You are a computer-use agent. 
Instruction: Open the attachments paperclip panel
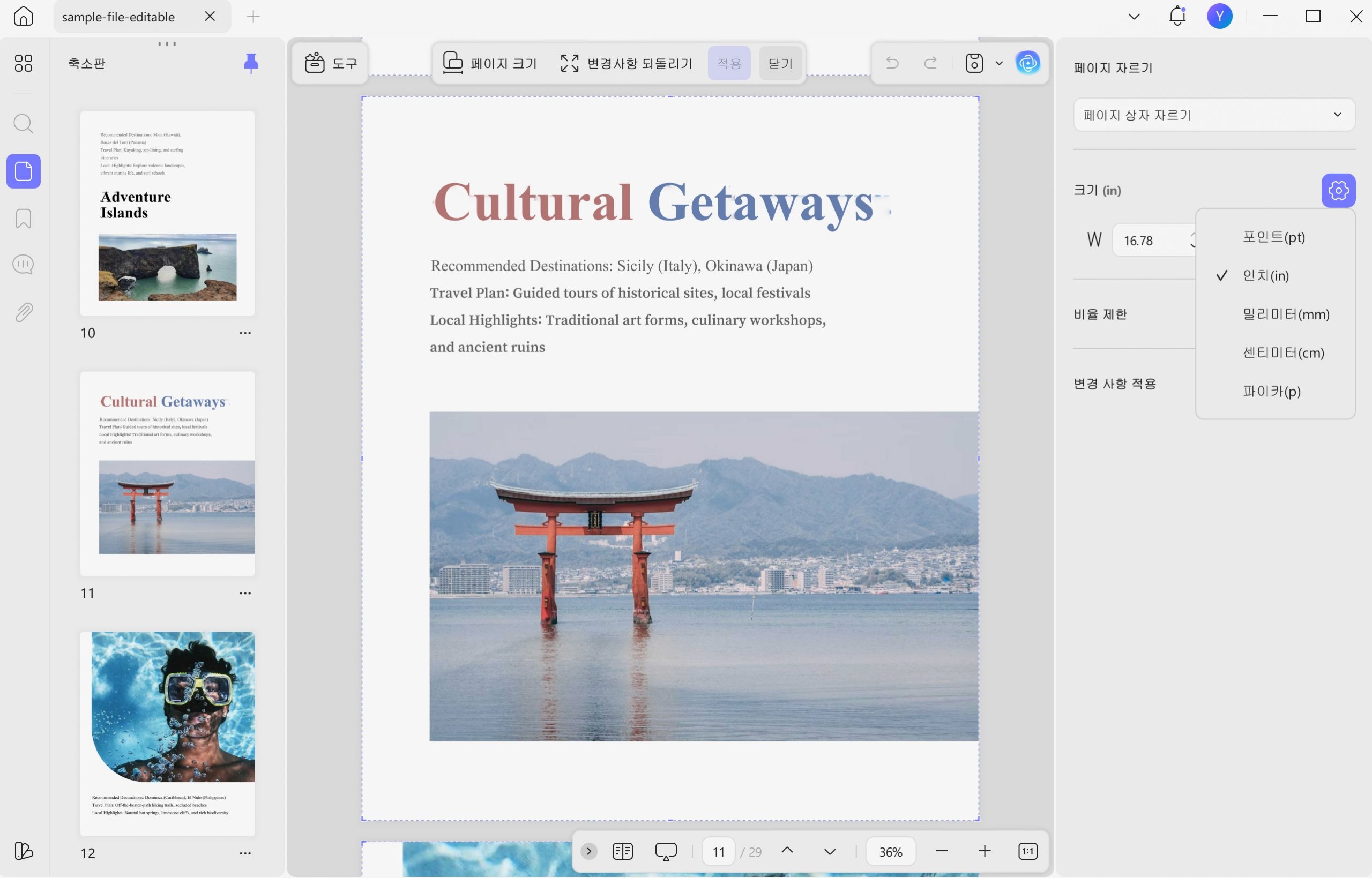(x=24, y=312)
